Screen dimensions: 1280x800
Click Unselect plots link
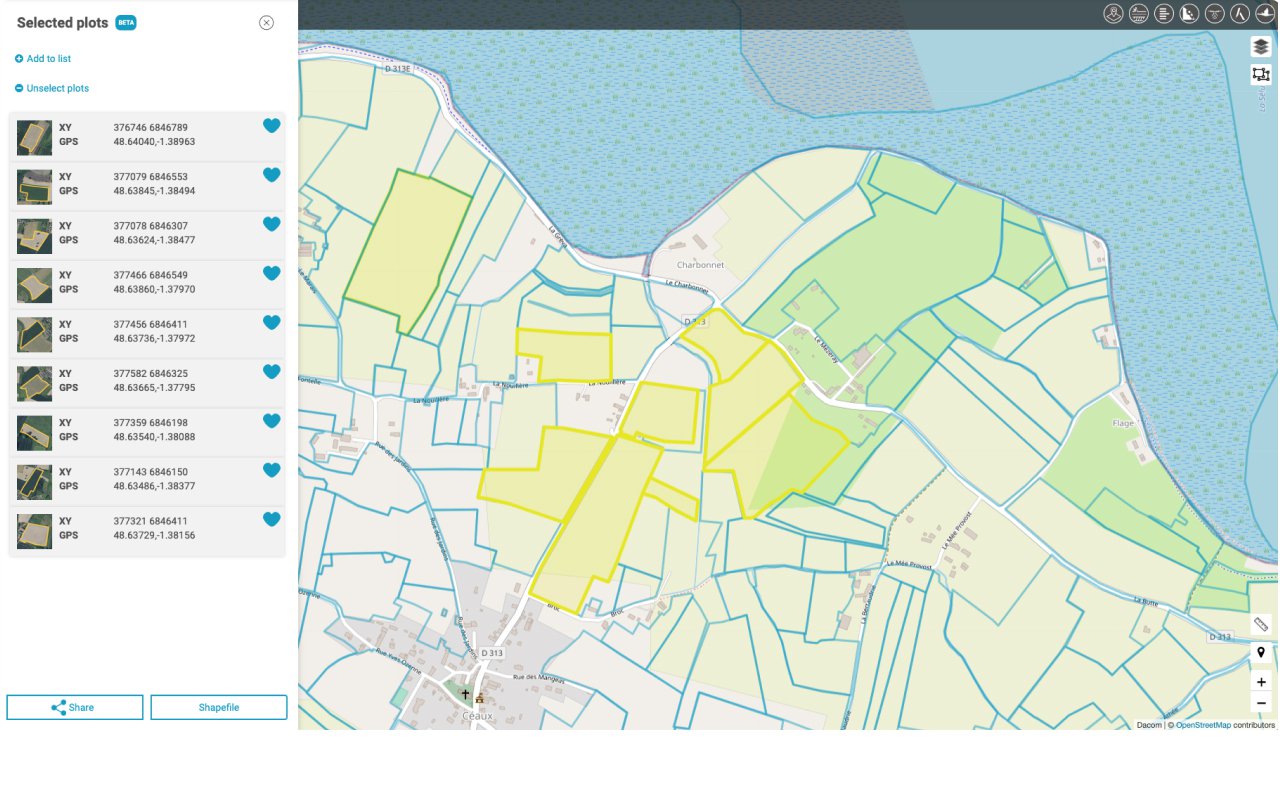(52, 88)
